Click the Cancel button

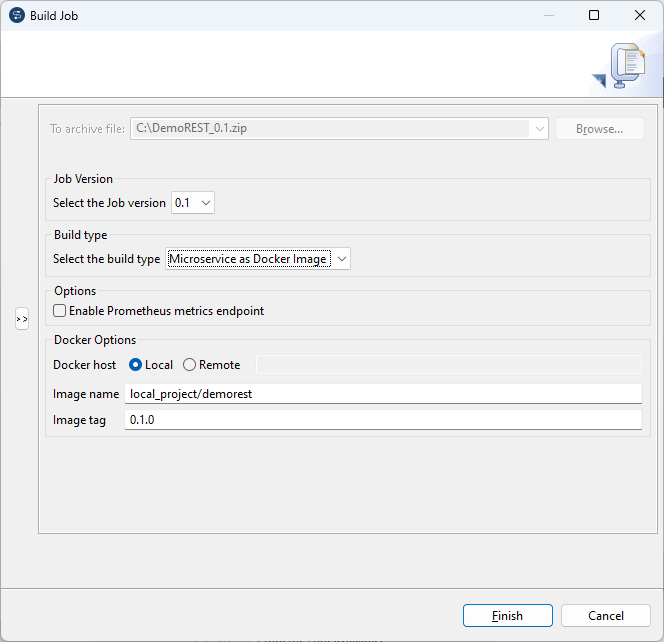click(x=606, y=616)
